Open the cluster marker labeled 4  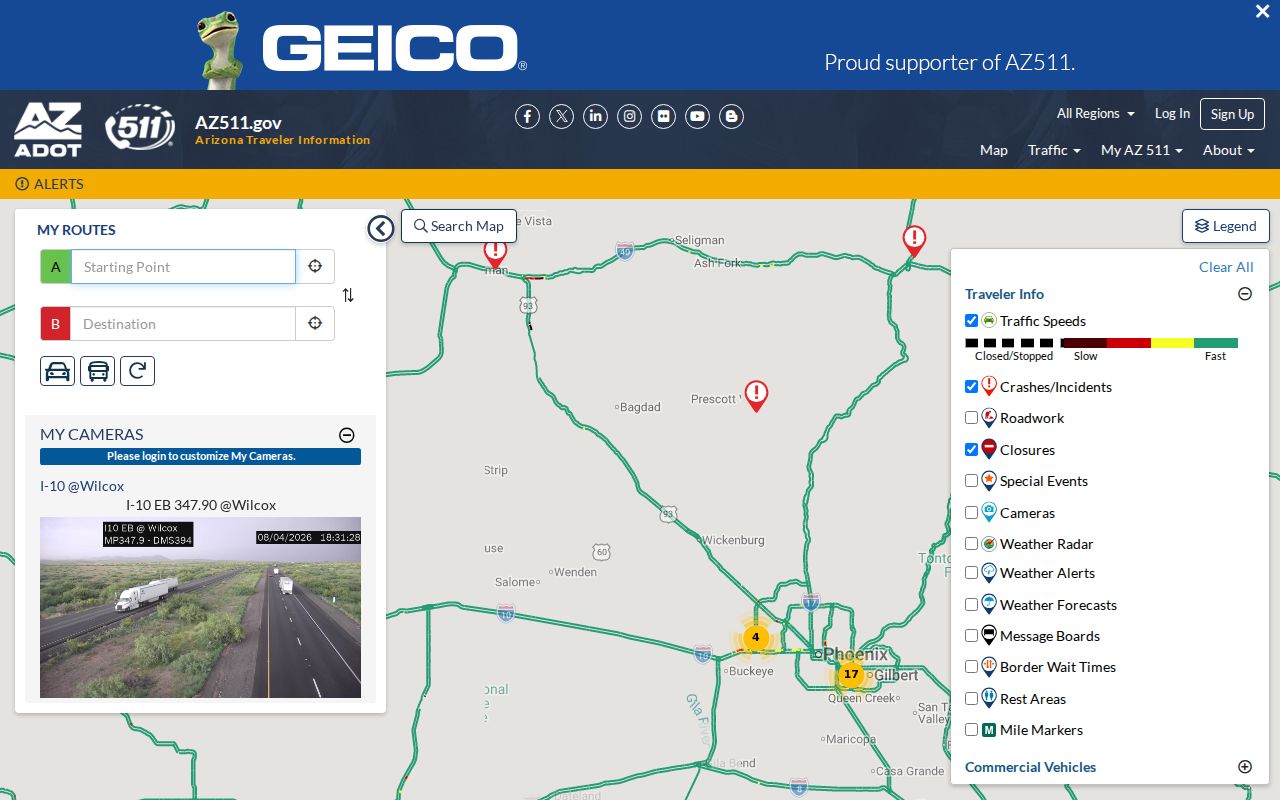[756, 637]
